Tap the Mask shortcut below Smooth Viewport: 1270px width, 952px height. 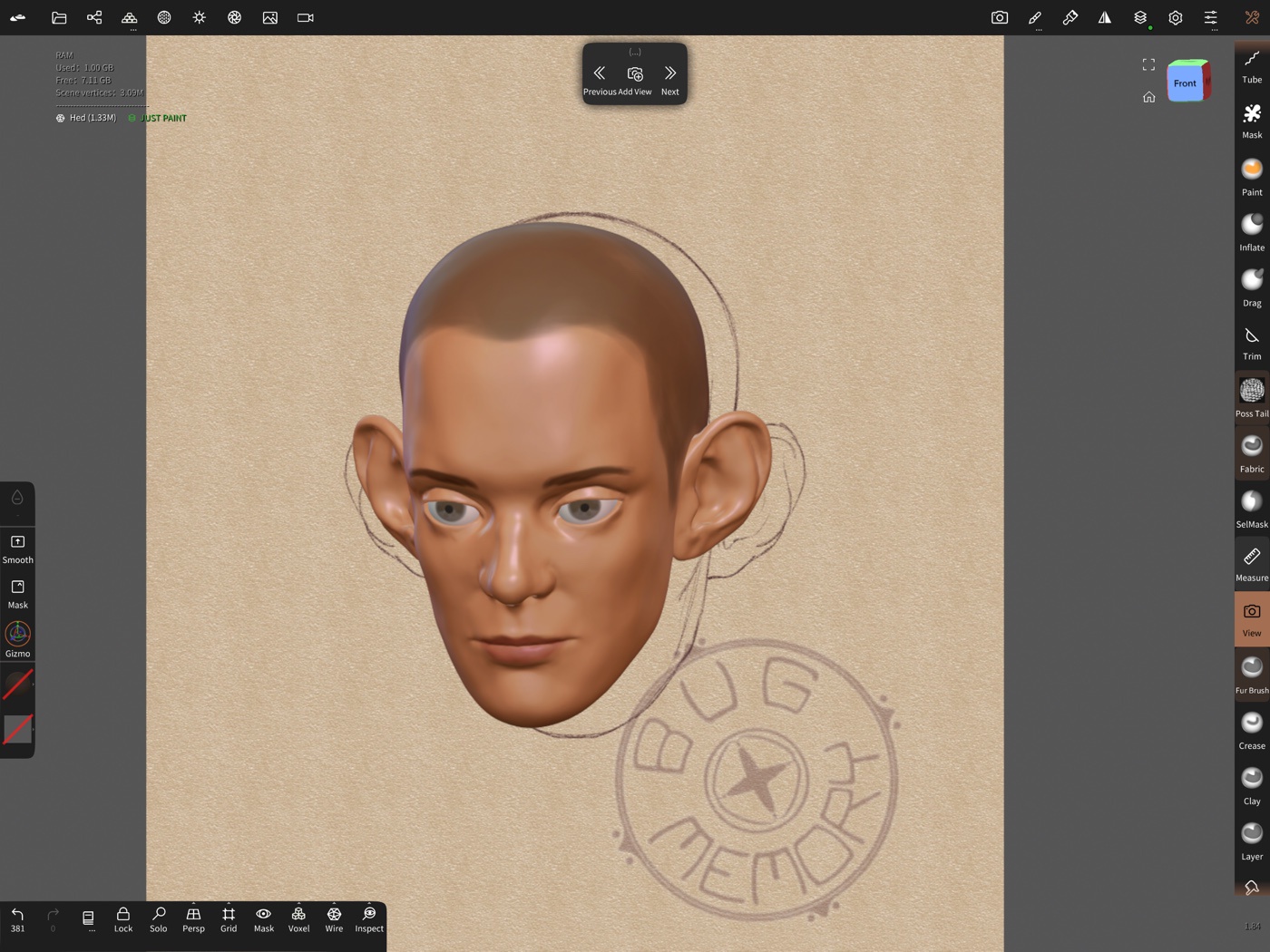coord(17,594)
